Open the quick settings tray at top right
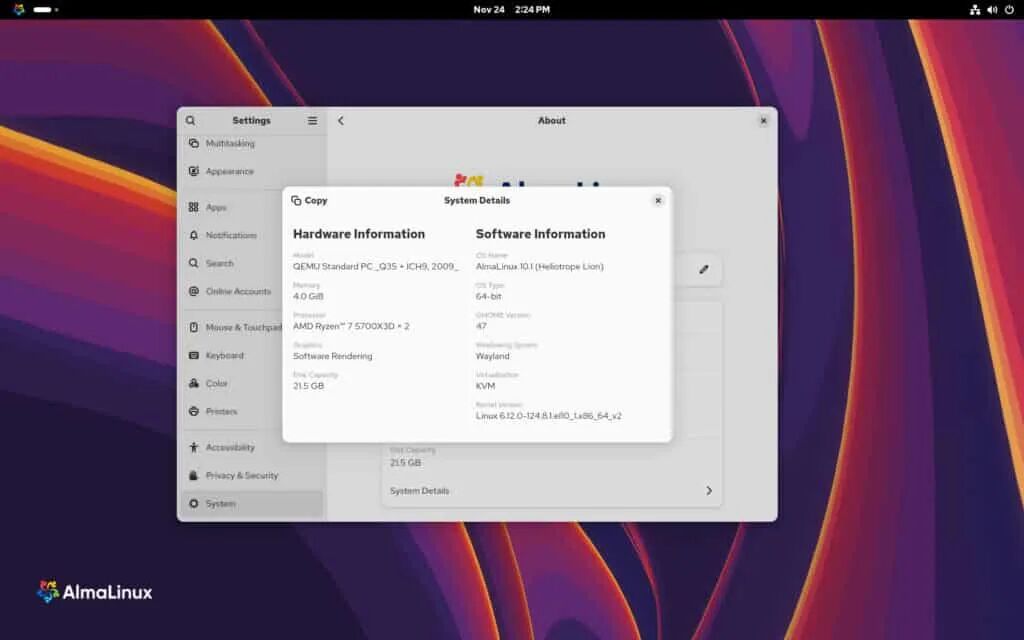1024x640 pixels. pos(993,9)
